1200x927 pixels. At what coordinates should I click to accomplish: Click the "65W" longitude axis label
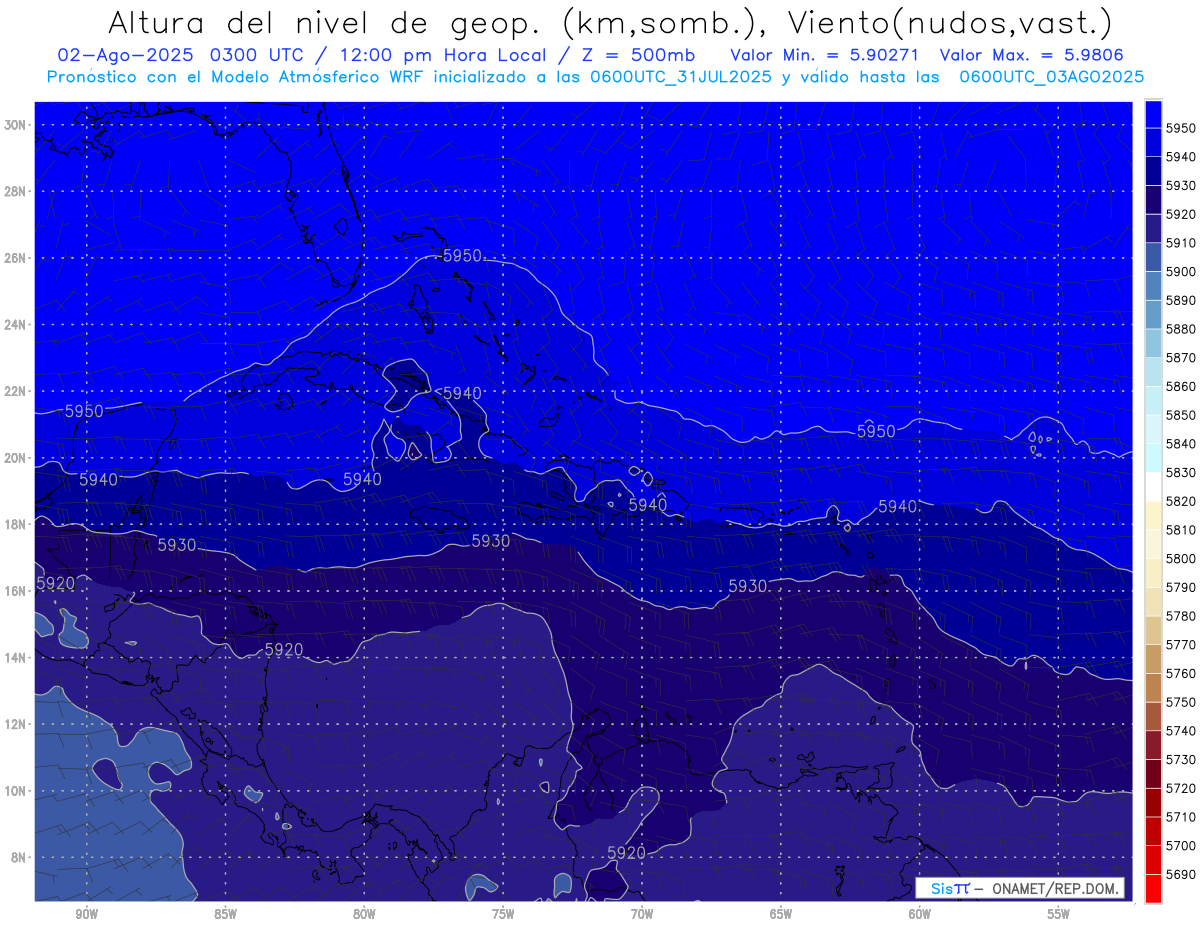pyautogui.click(x=781, y=915)
